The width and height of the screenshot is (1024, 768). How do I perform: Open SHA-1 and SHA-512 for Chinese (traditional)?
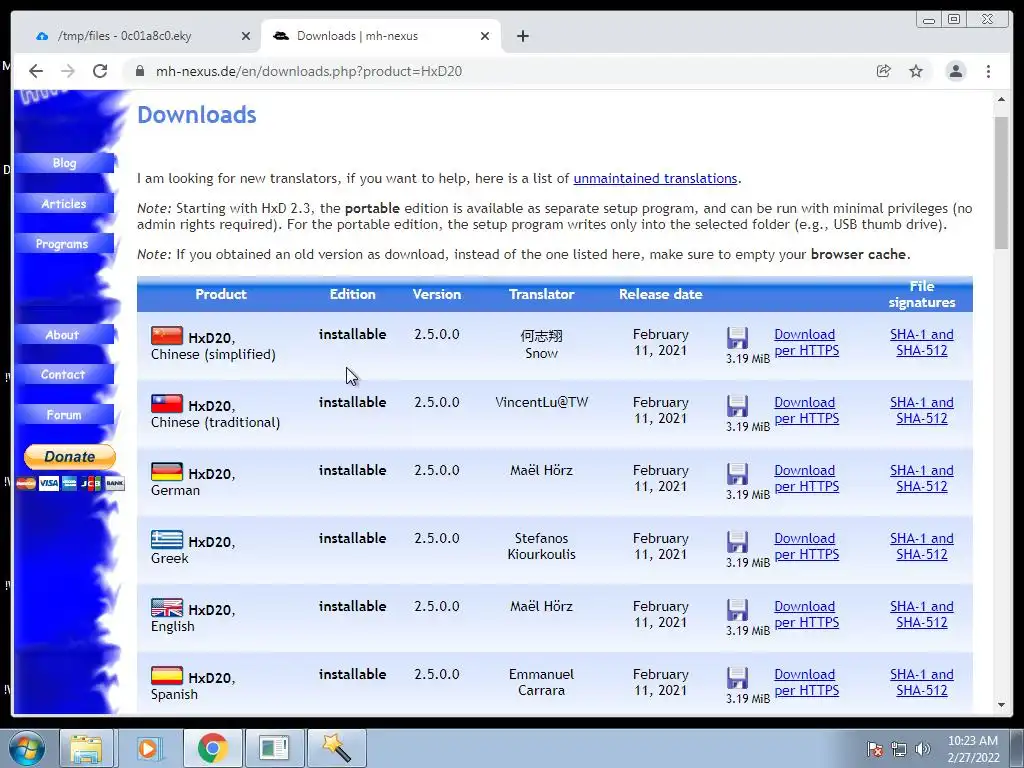921,410
